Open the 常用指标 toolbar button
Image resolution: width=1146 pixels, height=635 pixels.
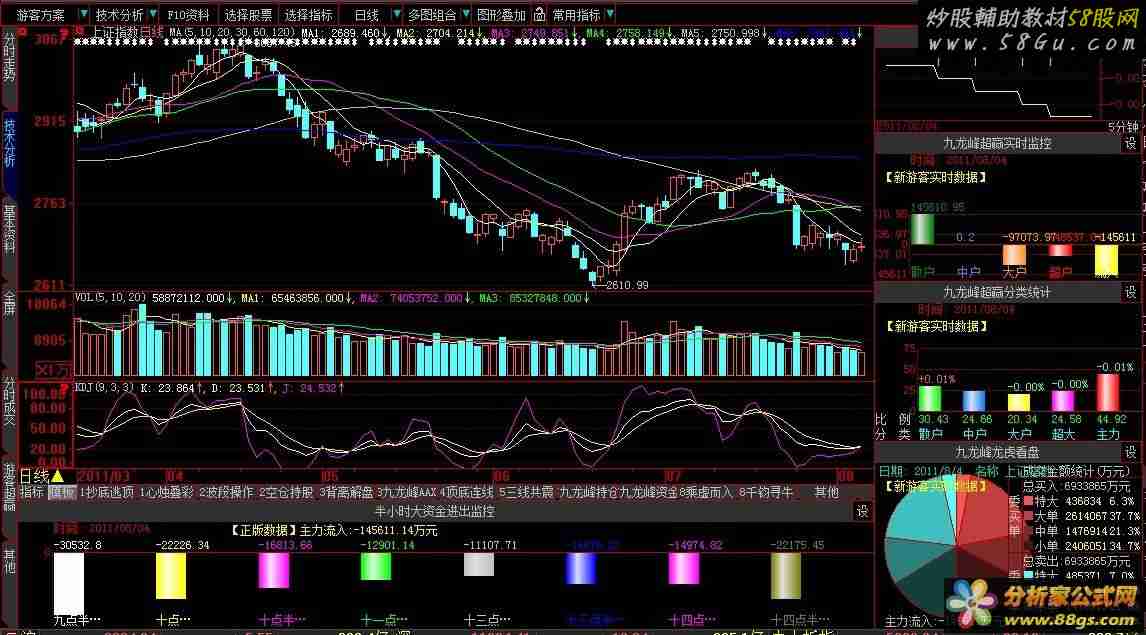click(x=577, y=15)
